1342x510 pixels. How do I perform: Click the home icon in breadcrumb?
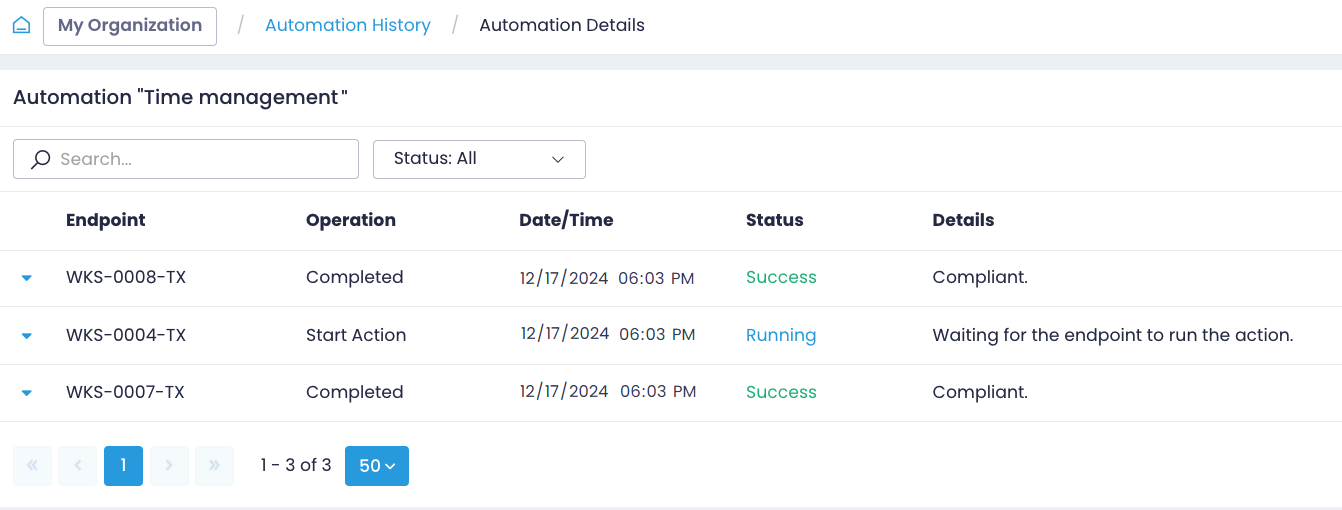point(21,26)
